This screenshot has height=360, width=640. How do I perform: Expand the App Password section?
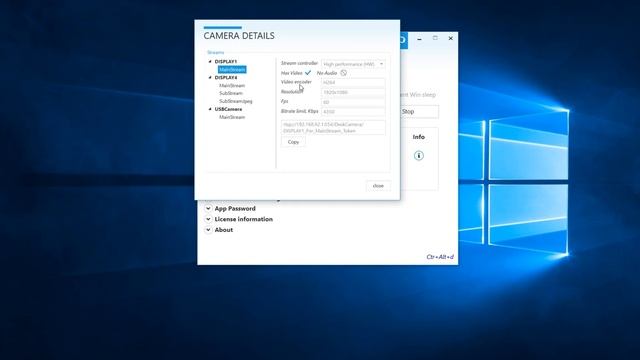pyautogui.click(x=208, y=209)
